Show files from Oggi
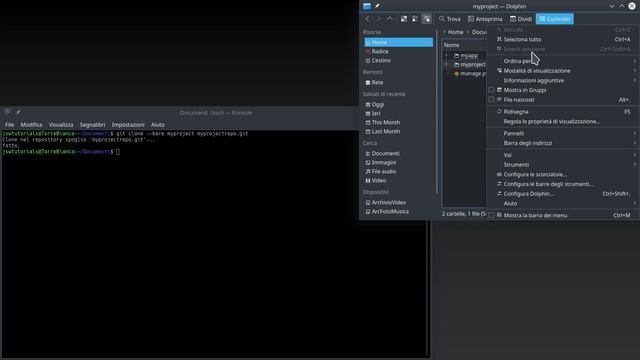Image resolution: width=640 pixels, height=360 pixels. tap(398, 104)
